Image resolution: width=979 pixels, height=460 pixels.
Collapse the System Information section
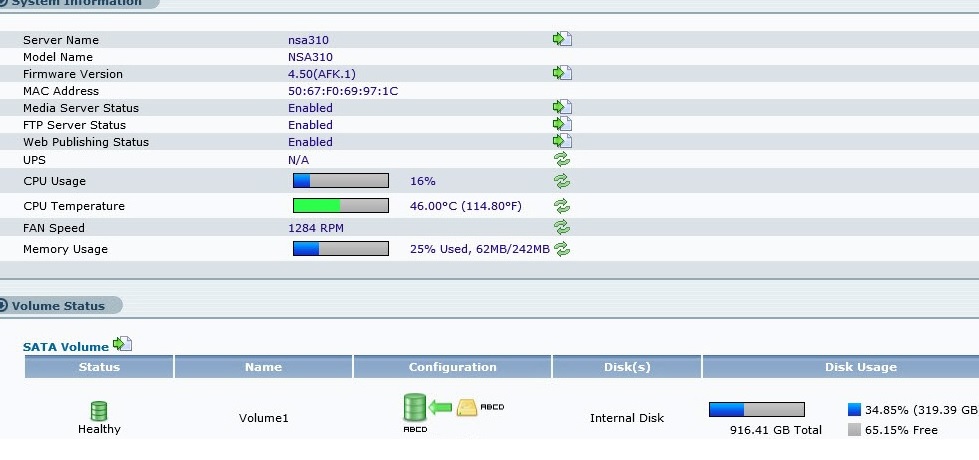click(x=5, y=3)
